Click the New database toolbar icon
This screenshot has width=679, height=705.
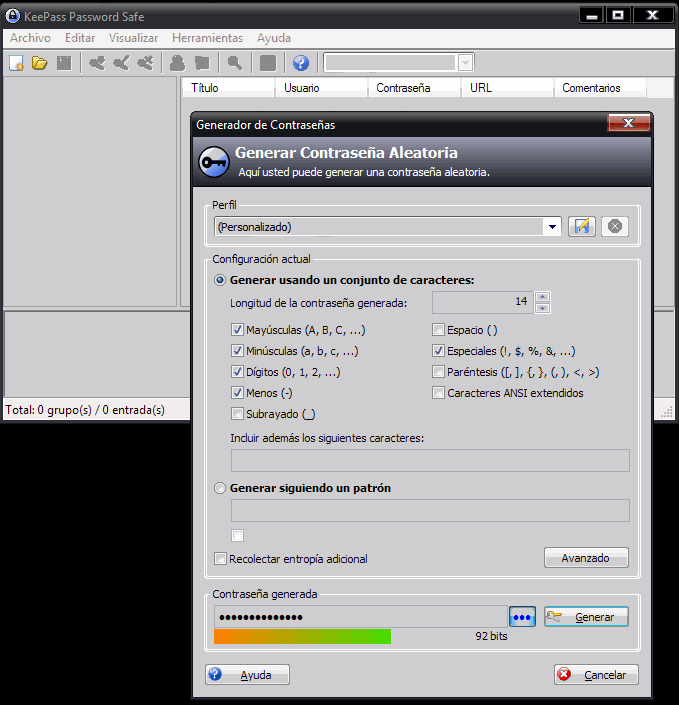point(17,63)
